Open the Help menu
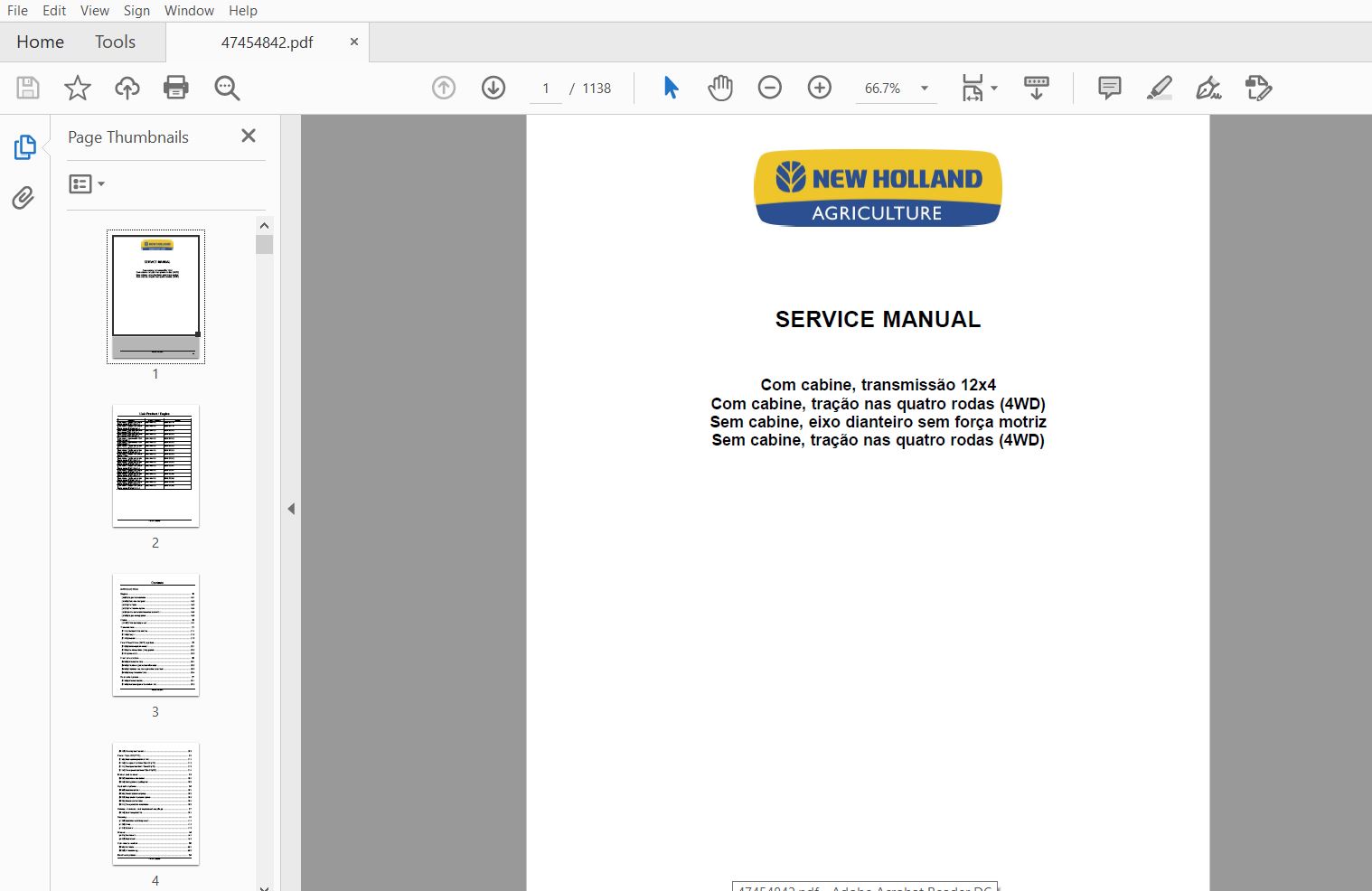The height and width of the screenshot is (891, 1372). point(243,11)
